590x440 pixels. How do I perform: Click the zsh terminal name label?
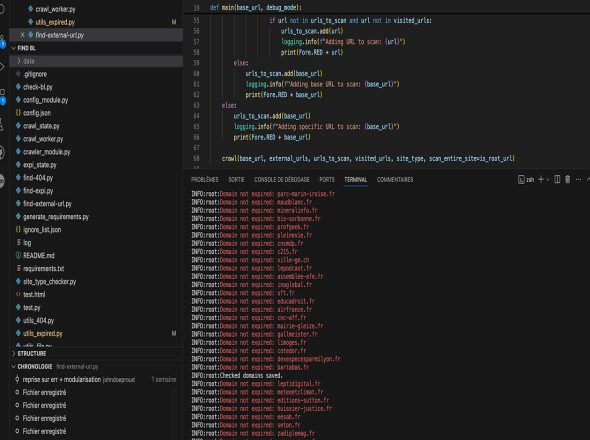[x=530, y=180]
